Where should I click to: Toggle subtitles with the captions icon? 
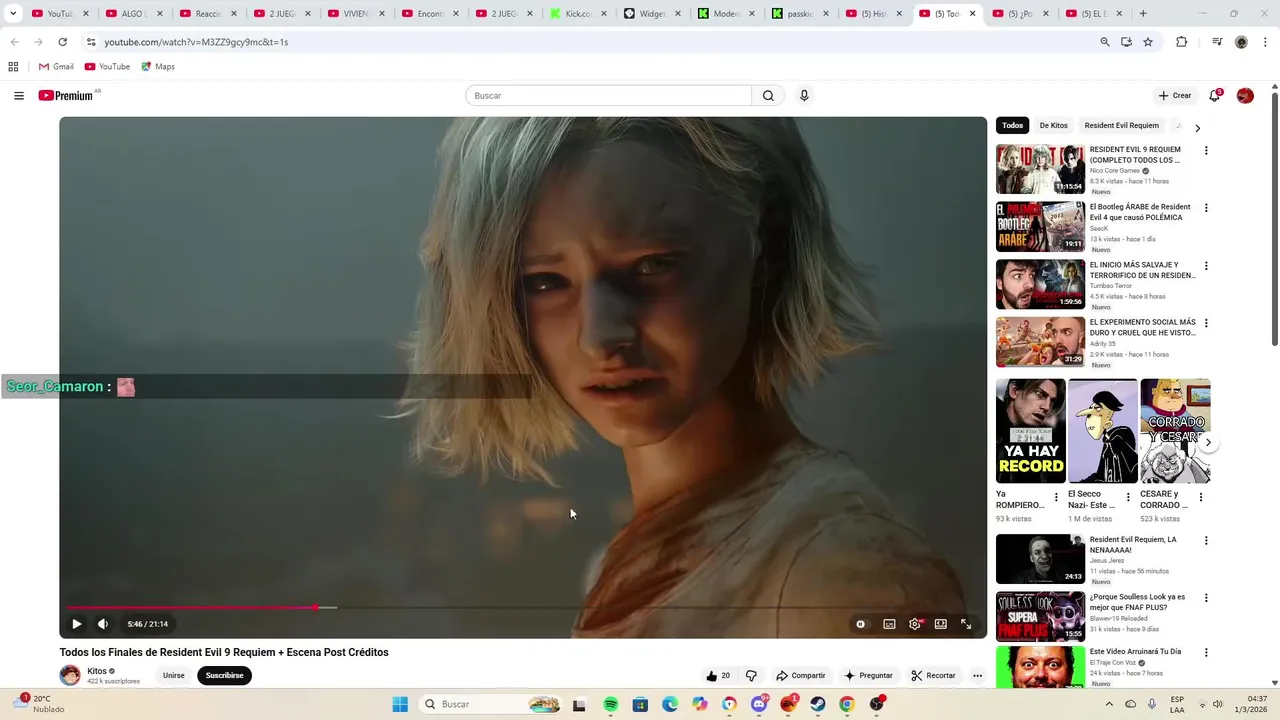(x=889, y=624)
